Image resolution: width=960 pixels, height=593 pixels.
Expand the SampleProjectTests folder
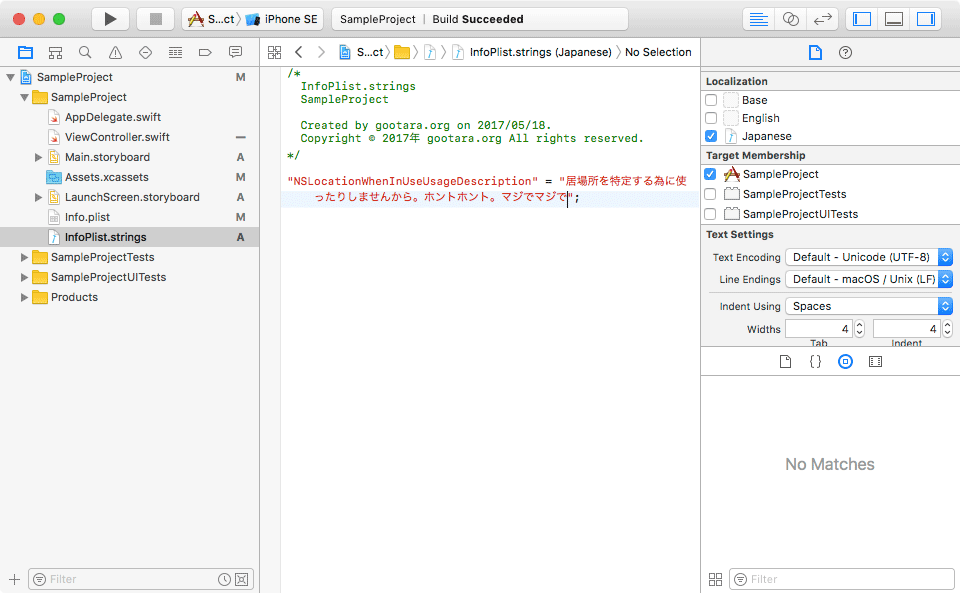pos(24,257)
